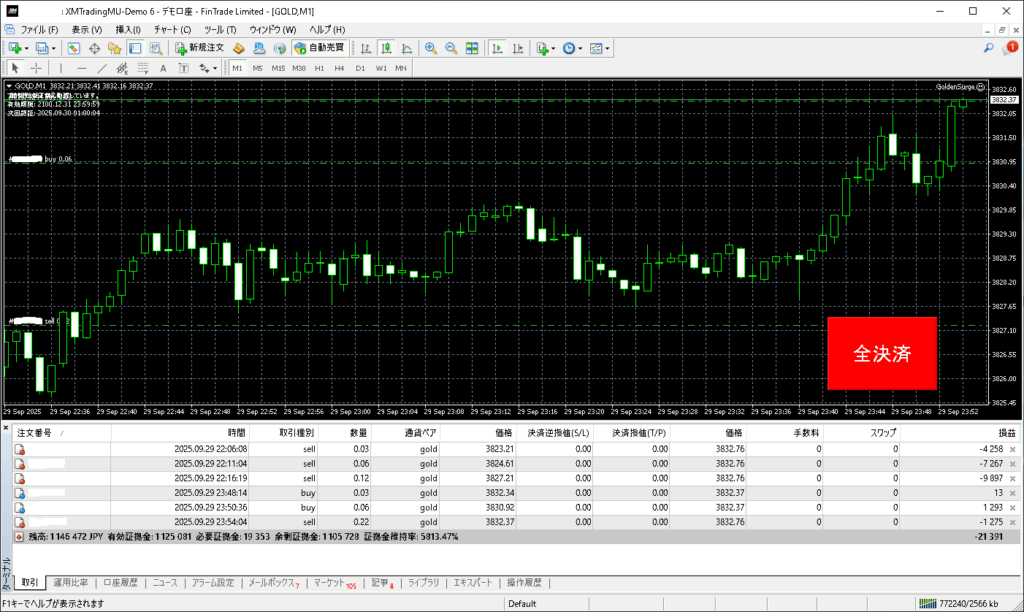Image resolution: width=1024 pixels, height=612 pixels.
Task: Open the chart templates dropdown arrow
Action: point(608,47)
